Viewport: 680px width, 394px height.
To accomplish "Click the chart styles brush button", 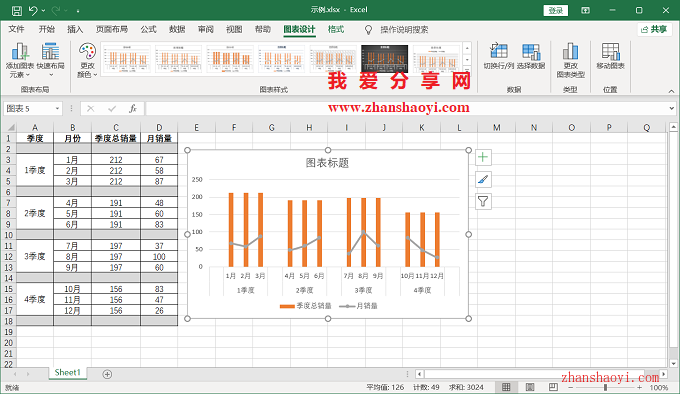I will [483, 179].
